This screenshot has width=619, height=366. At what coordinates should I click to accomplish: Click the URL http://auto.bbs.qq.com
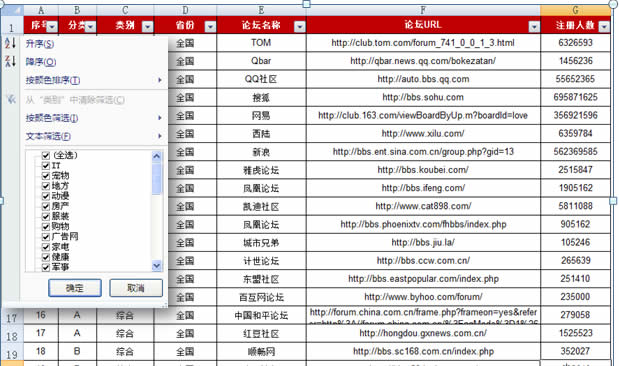[x=423, y=79]
